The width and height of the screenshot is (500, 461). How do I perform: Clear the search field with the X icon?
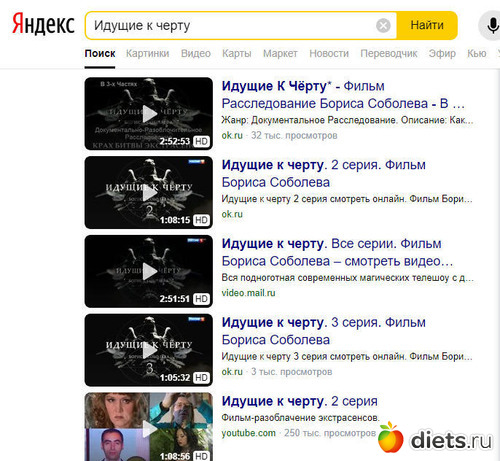pyautogui.click(x=383, y=25)
